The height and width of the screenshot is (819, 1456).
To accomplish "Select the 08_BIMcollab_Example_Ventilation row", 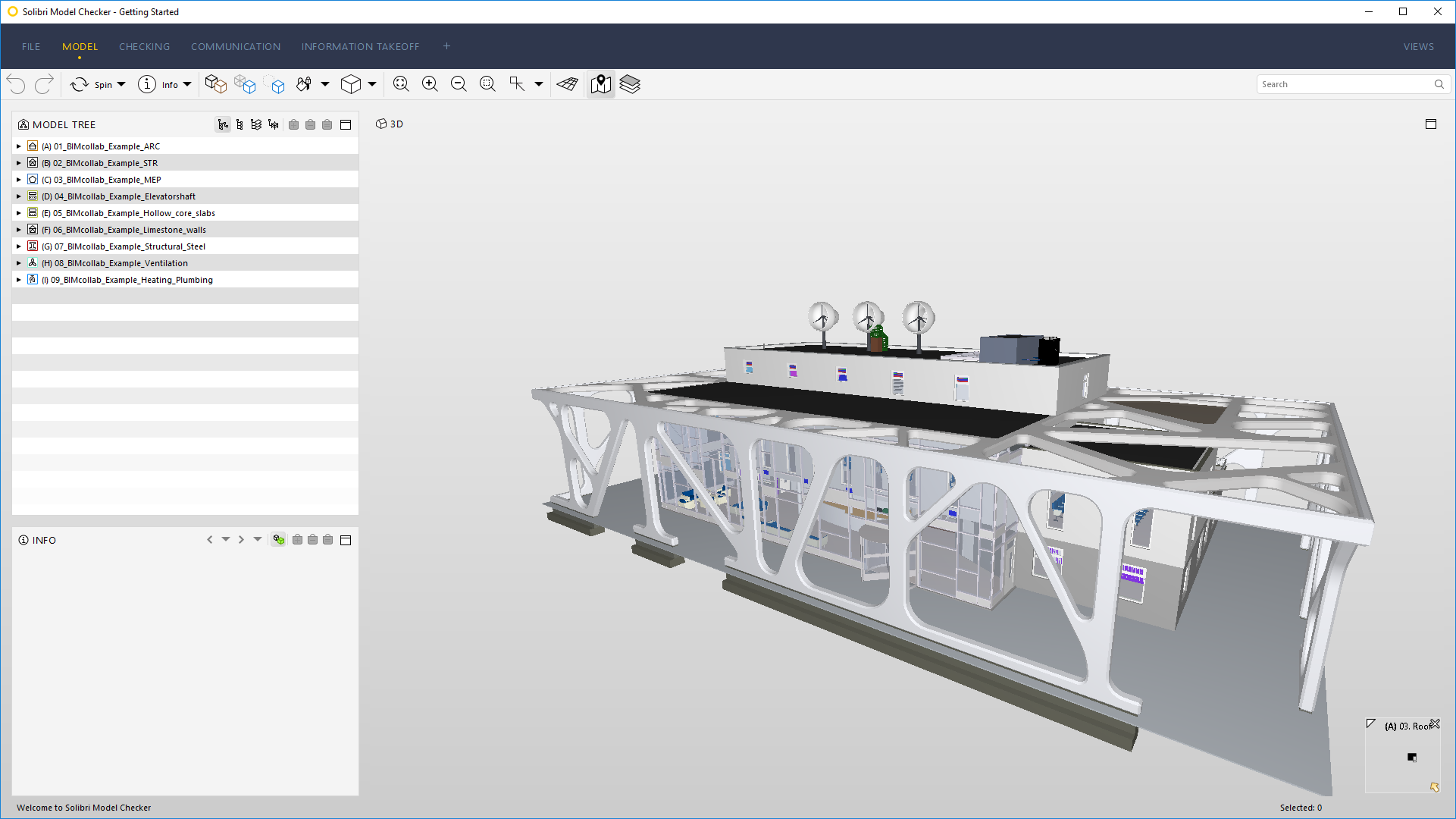I will pos(186,263).
